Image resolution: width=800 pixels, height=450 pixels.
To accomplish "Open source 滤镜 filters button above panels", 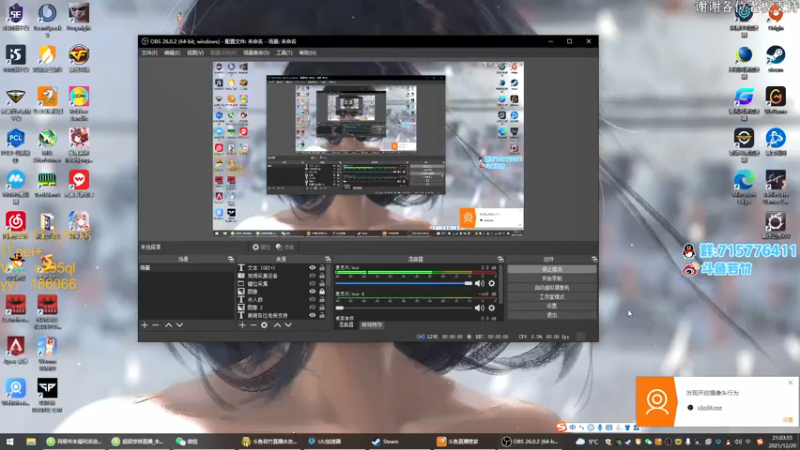I will point(285,247).
